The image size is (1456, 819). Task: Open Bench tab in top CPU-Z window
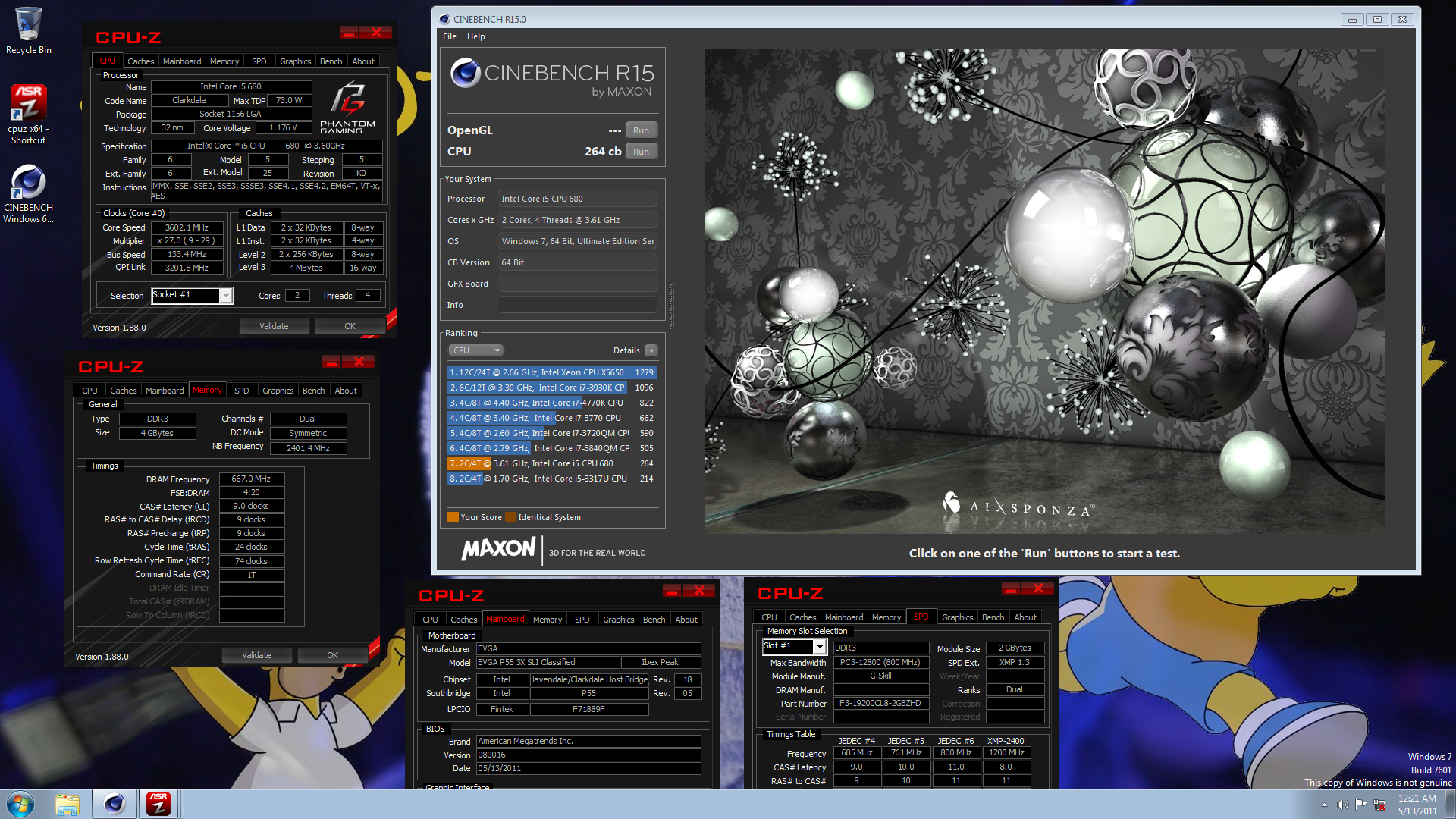(331, 61)
